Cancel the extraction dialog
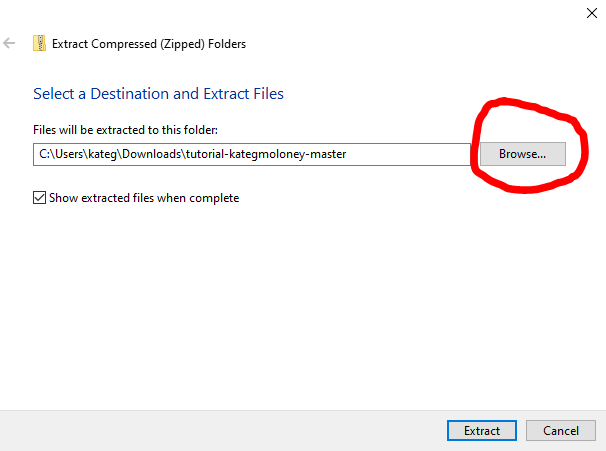 (x=560, y=431)
